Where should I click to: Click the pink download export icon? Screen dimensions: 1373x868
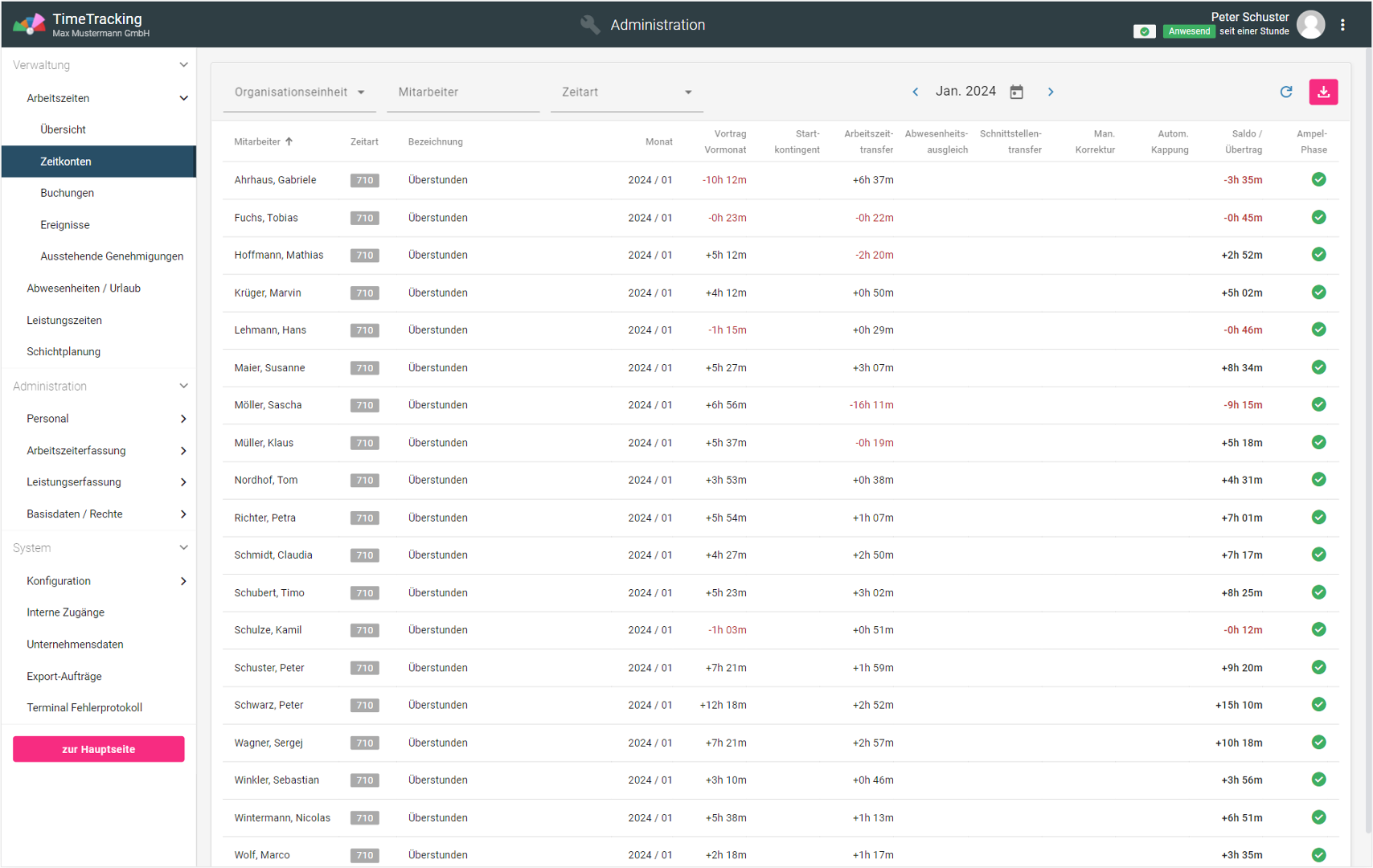(1322, 92)
